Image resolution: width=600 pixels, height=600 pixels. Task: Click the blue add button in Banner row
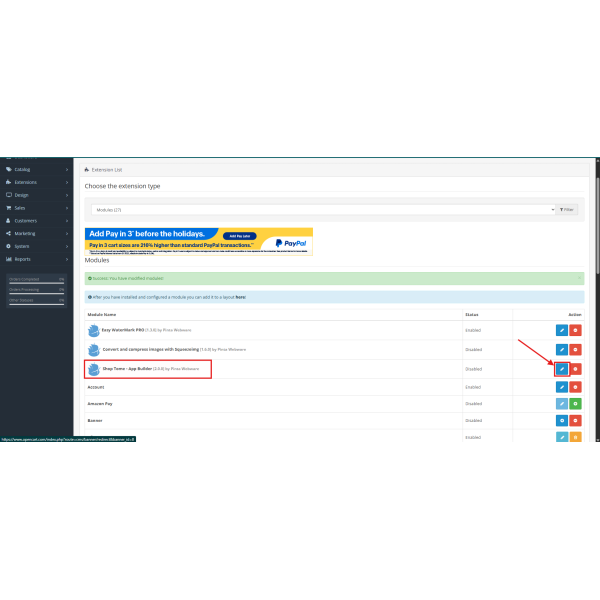561,421
